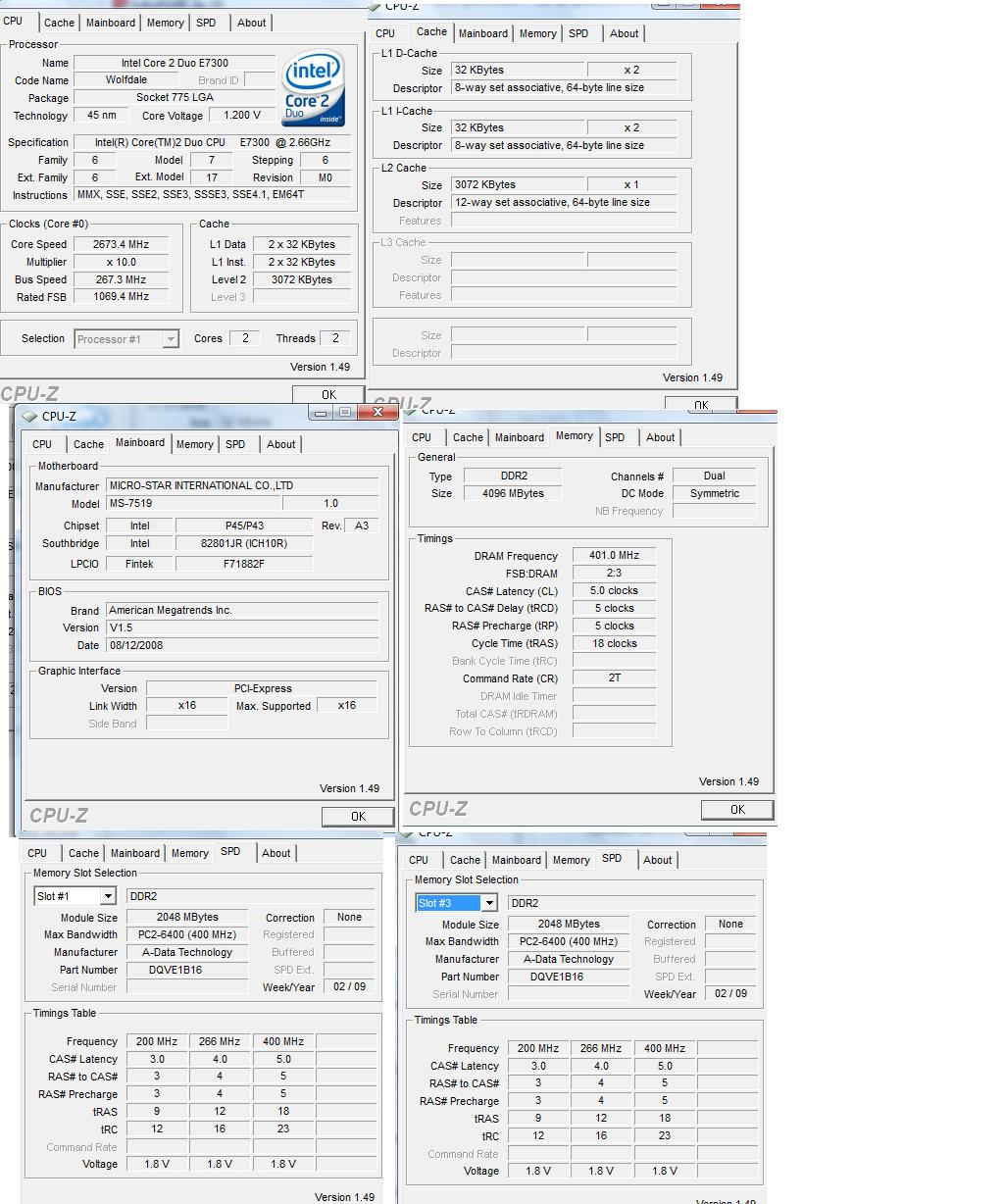Screen dimensions: 1004x1204
Task: Click the processor Name field 'Intel Core 2 Duo E7300'
Action: click(x=176, y=63)
